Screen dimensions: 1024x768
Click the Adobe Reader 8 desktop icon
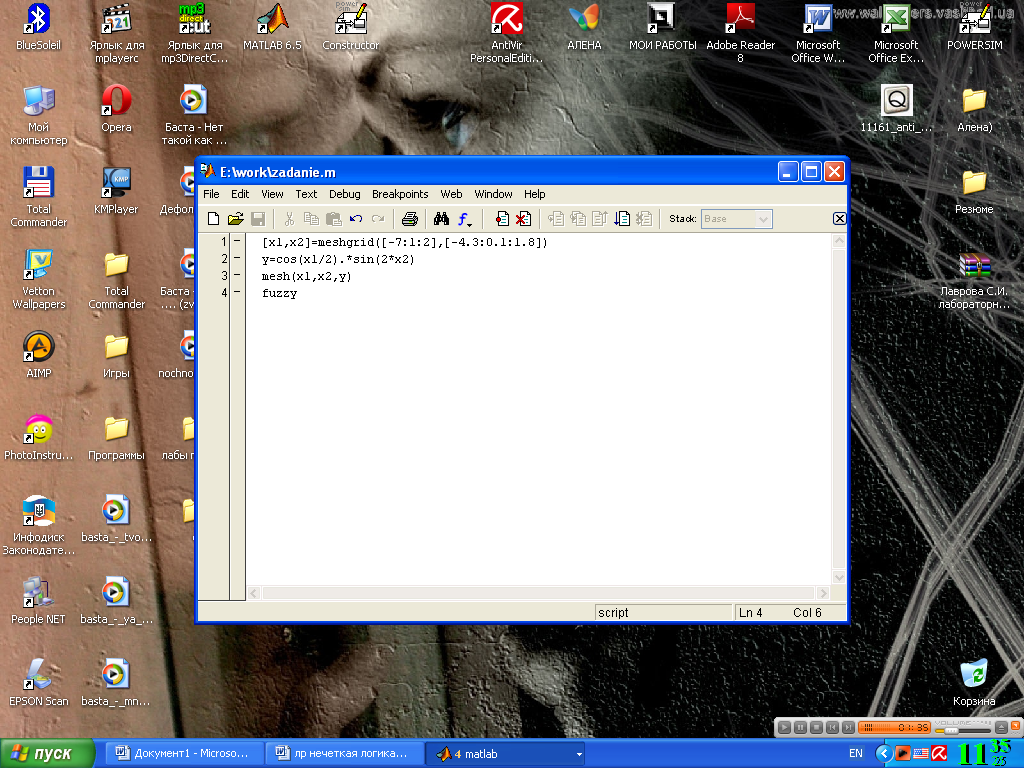pyautogui.click(x=740, y=33)
